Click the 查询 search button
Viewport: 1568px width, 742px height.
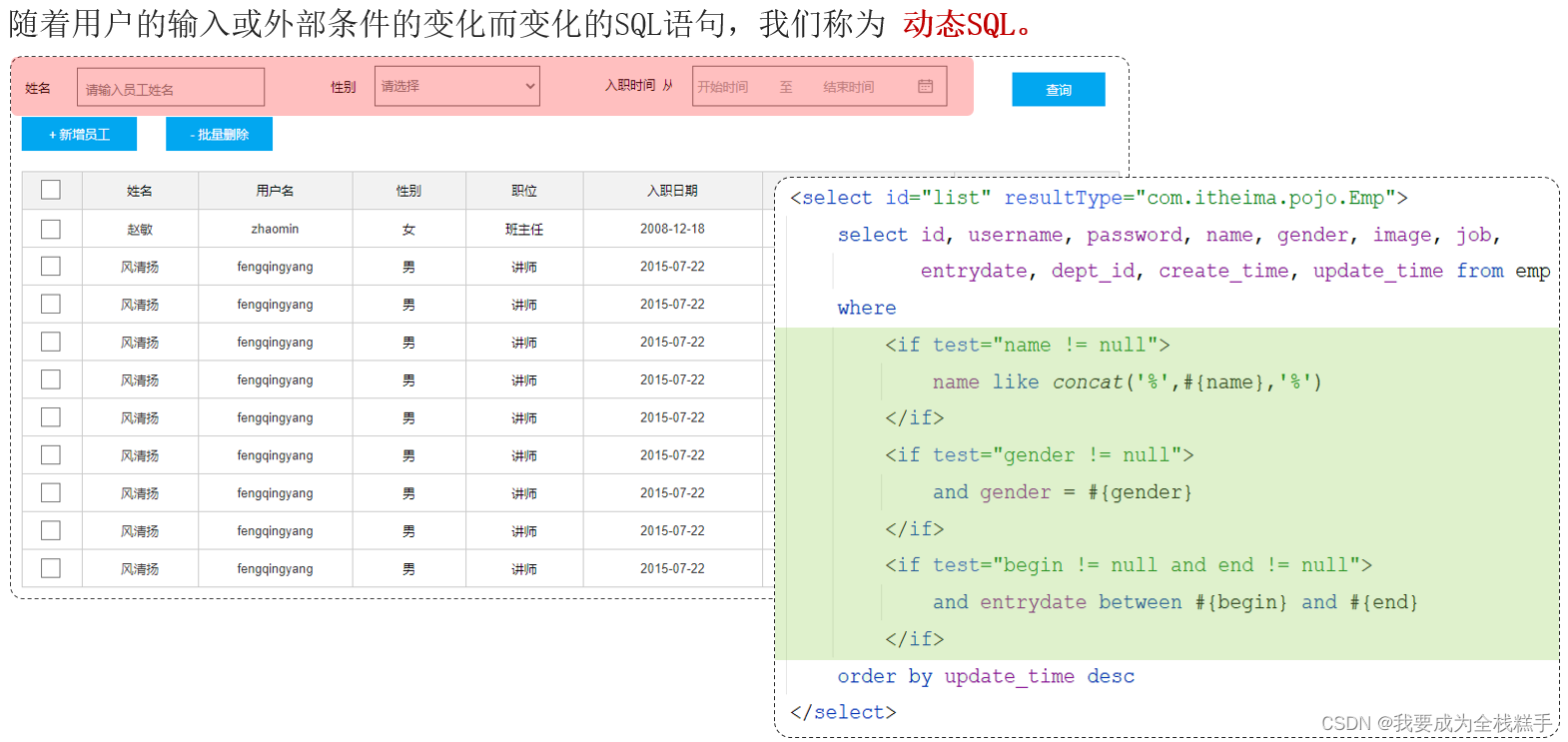coord(1059,90)
